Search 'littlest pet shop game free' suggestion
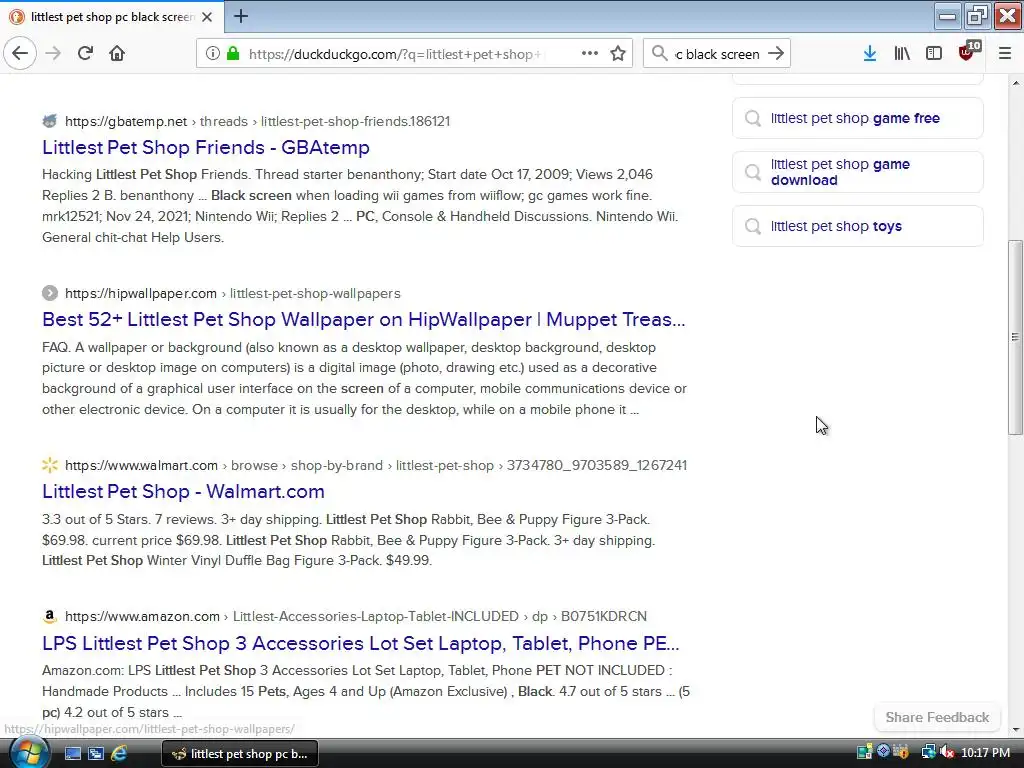The height and width of the screenshot is (768, 1024). [857, 118]
